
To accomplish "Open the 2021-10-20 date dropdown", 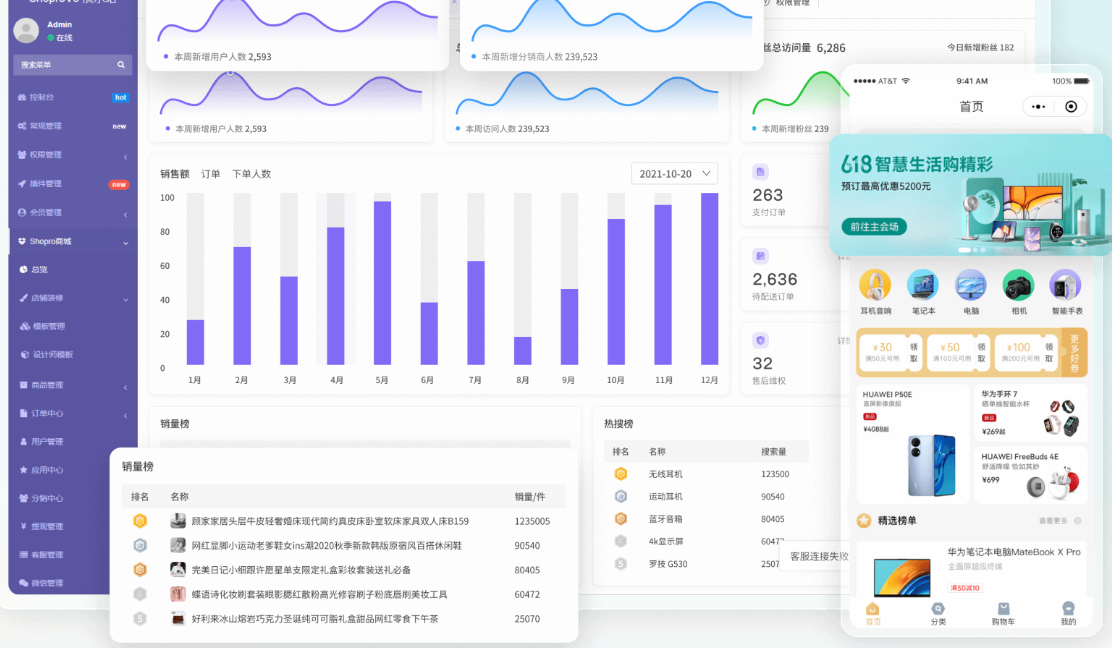I will (674, 173).
